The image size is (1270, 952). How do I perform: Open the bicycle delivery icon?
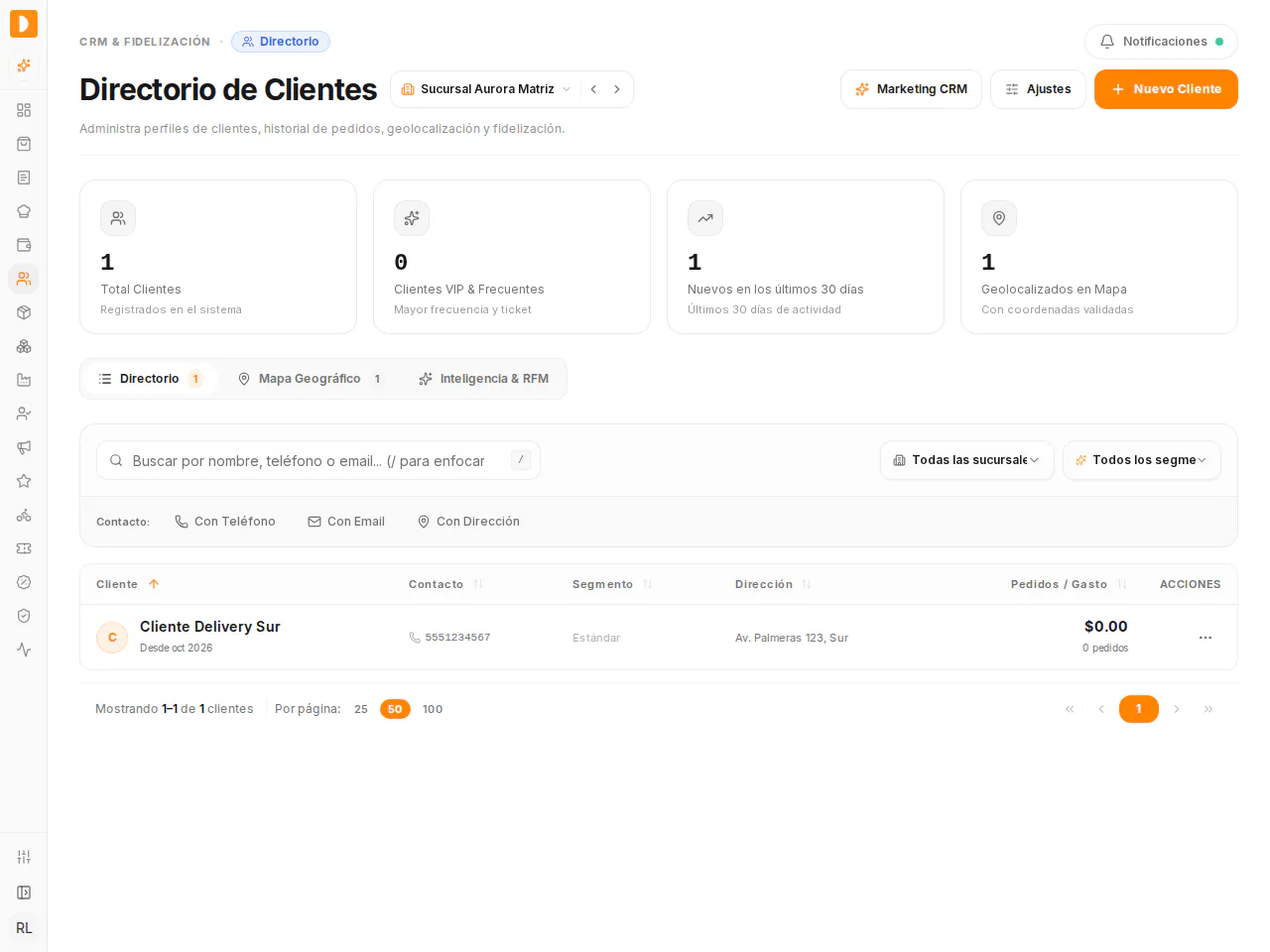pos(24,515)
